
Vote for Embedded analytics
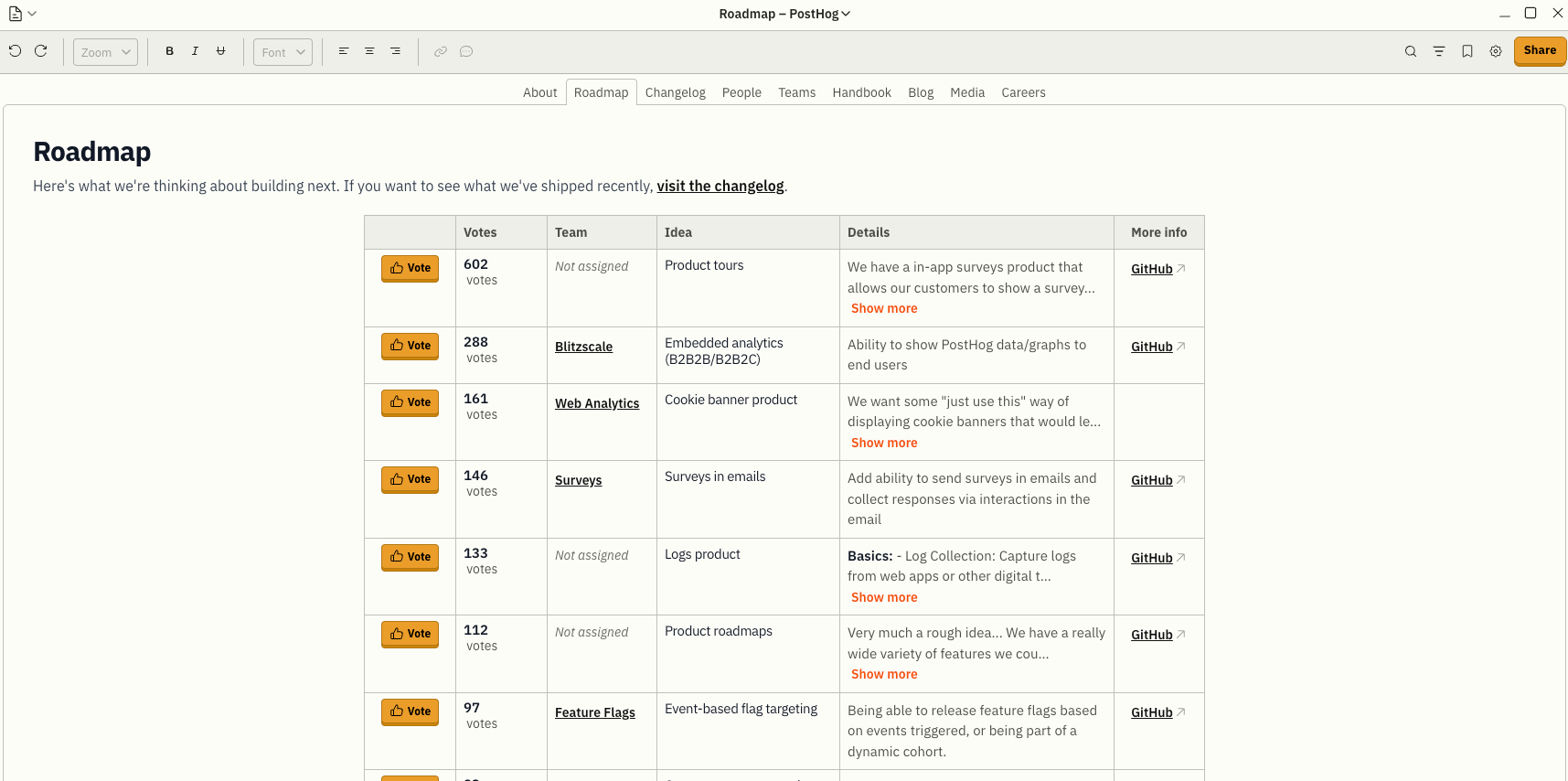point(410,346)
